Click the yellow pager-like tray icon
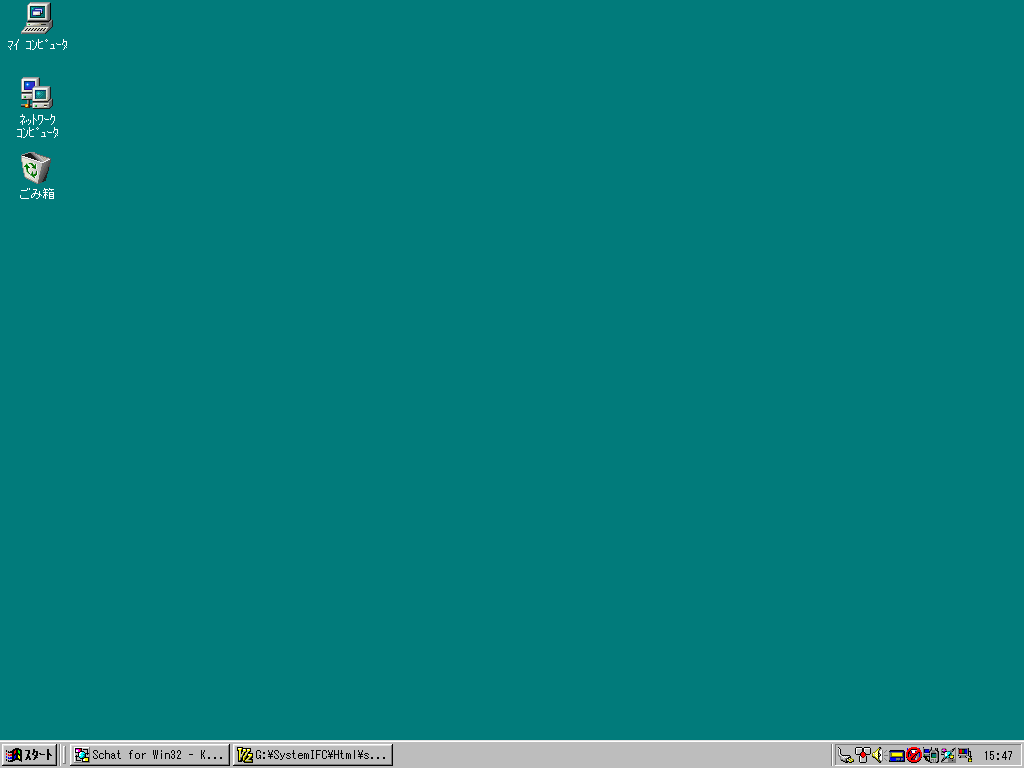The height and width of the screenshot is (768, 1024). (897, 756)
